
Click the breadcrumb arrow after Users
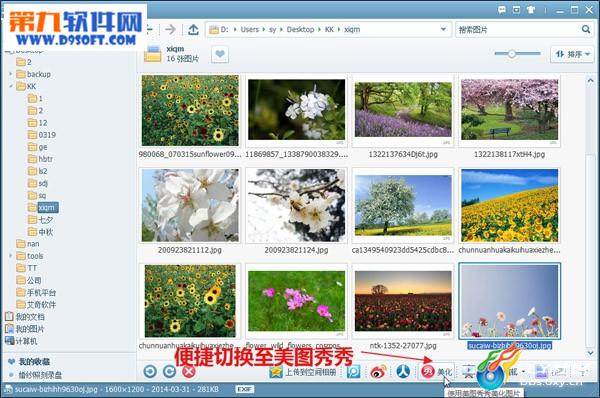(x=264, y=29)
